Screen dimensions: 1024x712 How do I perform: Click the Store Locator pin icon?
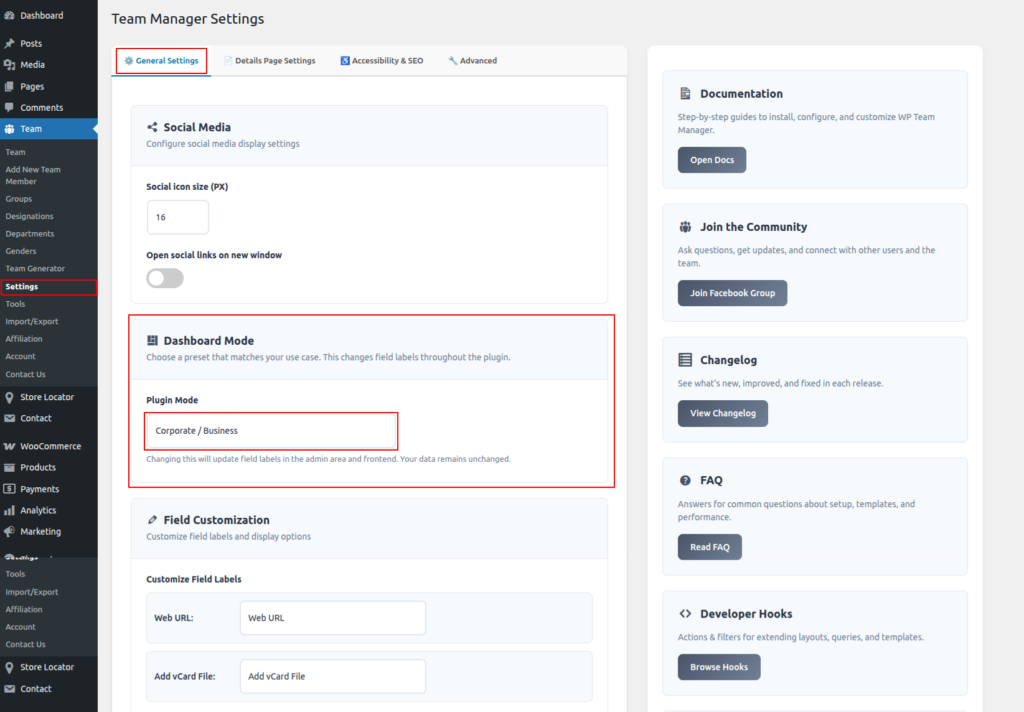[x=10, y=398]
